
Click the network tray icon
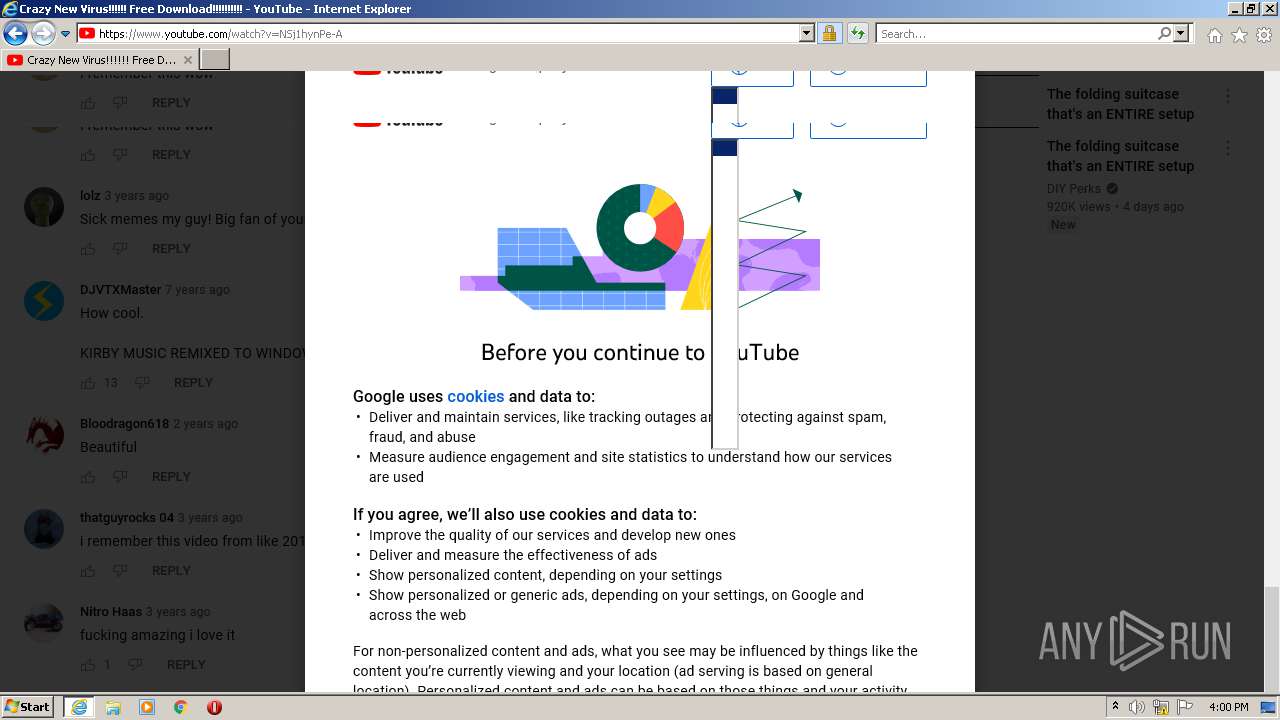[1161, 707]
